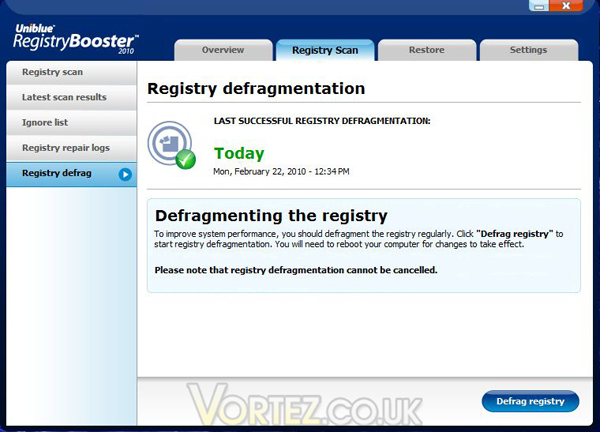The width and height of the screenshot is (600, 432).
Task: Select the Registry Scan tab
Action: coord(325,50)
